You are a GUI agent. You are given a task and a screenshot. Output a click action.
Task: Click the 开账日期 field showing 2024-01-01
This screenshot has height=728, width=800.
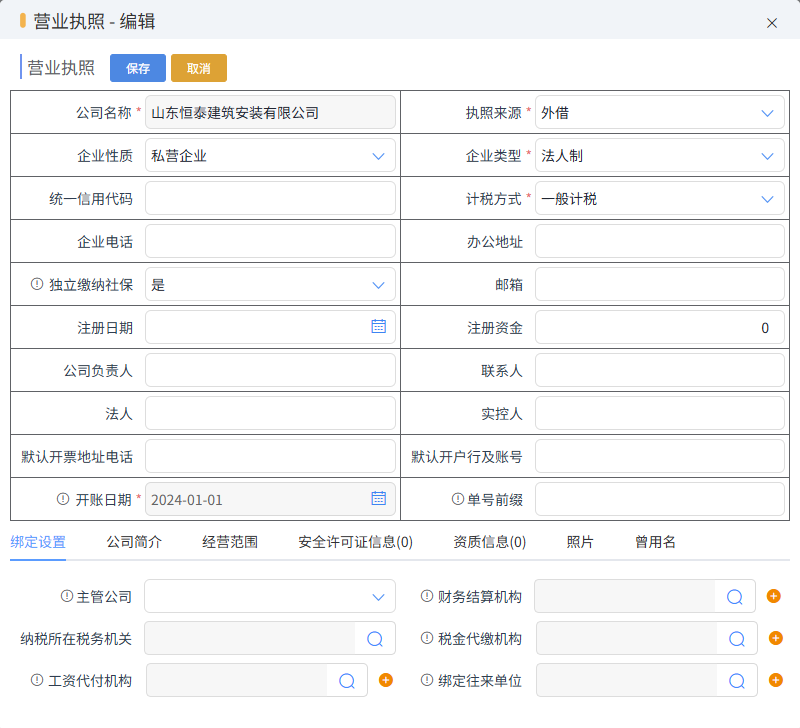[270, 499]
